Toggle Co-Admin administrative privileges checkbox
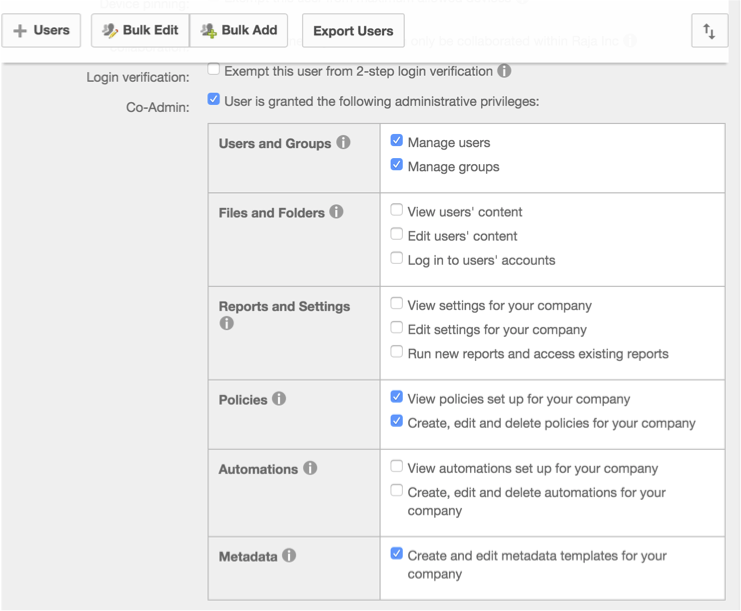The width and height of the screenshot is (741, 611). tap(214, 99)
